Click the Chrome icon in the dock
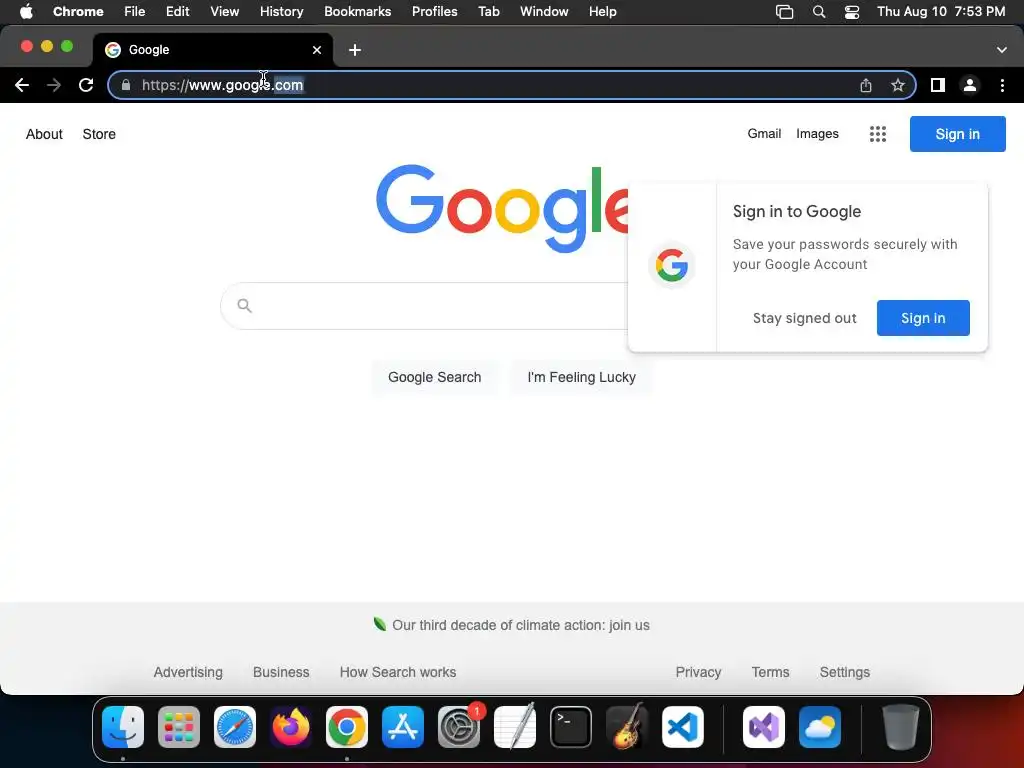 [x=347, y=727]
